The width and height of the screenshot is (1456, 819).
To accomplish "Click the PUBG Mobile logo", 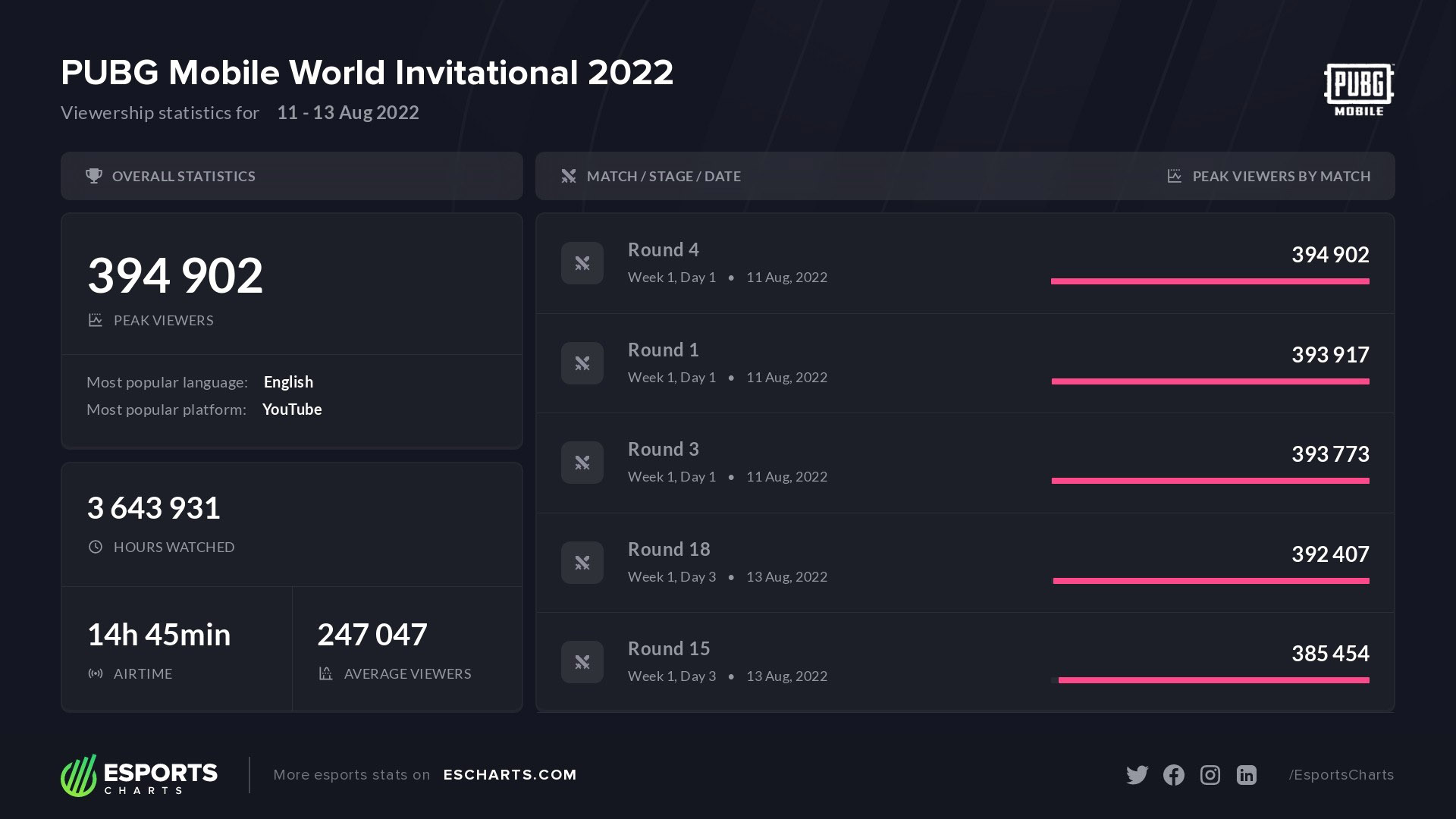I will click(x=1358, y=89).
